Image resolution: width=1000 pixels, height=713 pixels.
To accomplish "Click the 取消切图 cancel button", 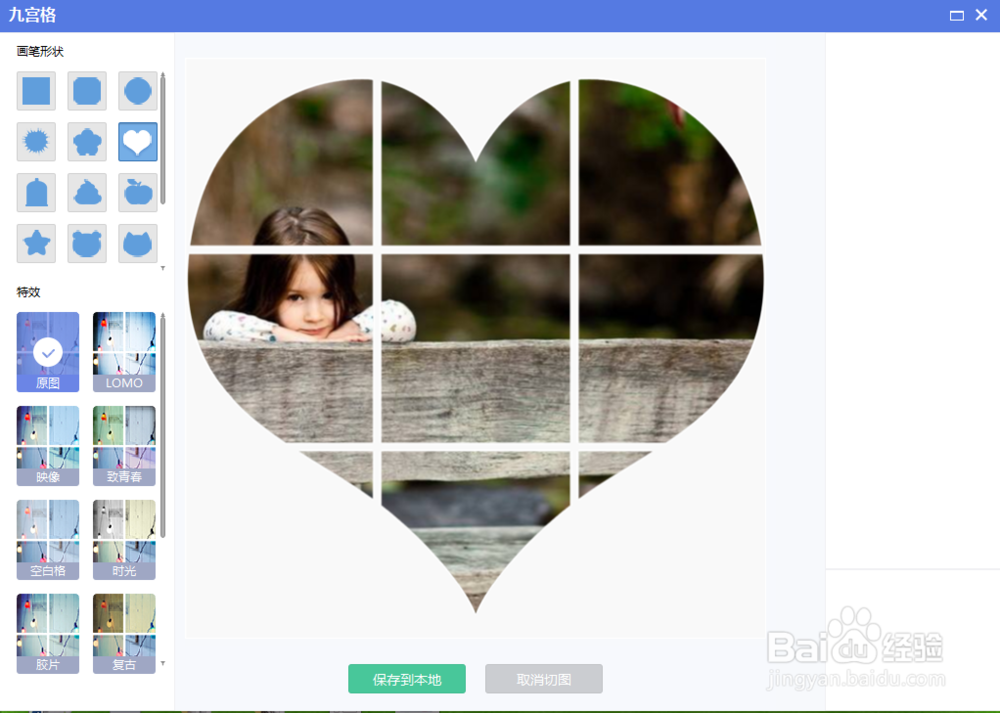I will 543,679.
